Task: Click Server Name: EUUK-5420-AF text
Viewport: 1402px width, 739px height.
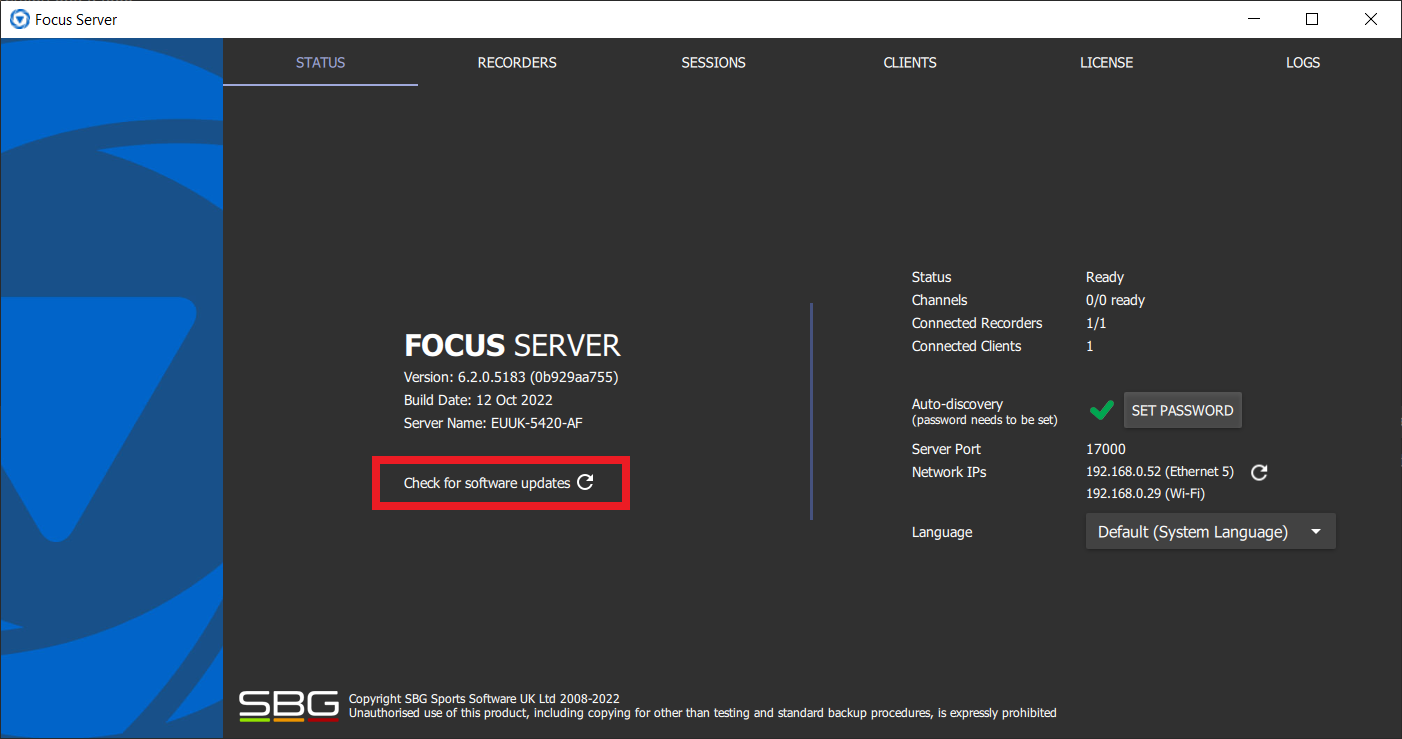Action: (493, 423)
